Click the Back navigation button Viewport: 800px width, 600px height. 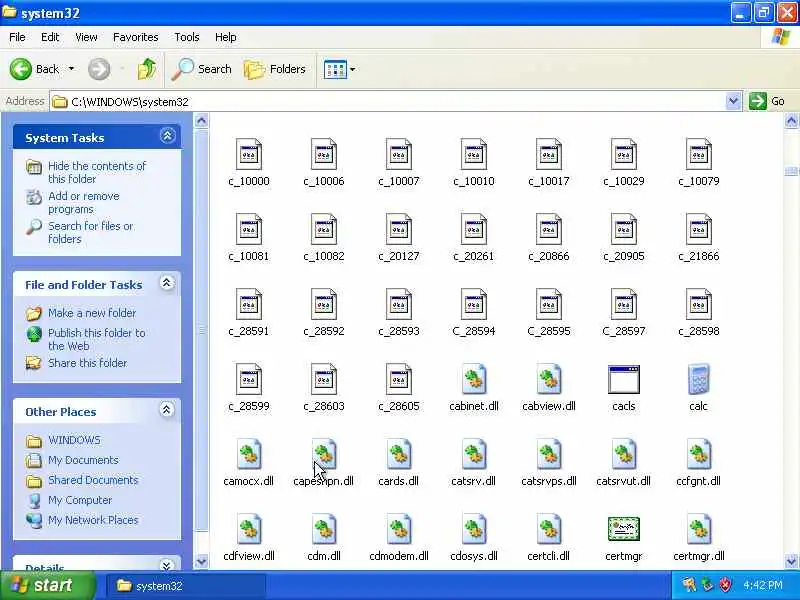34,69
